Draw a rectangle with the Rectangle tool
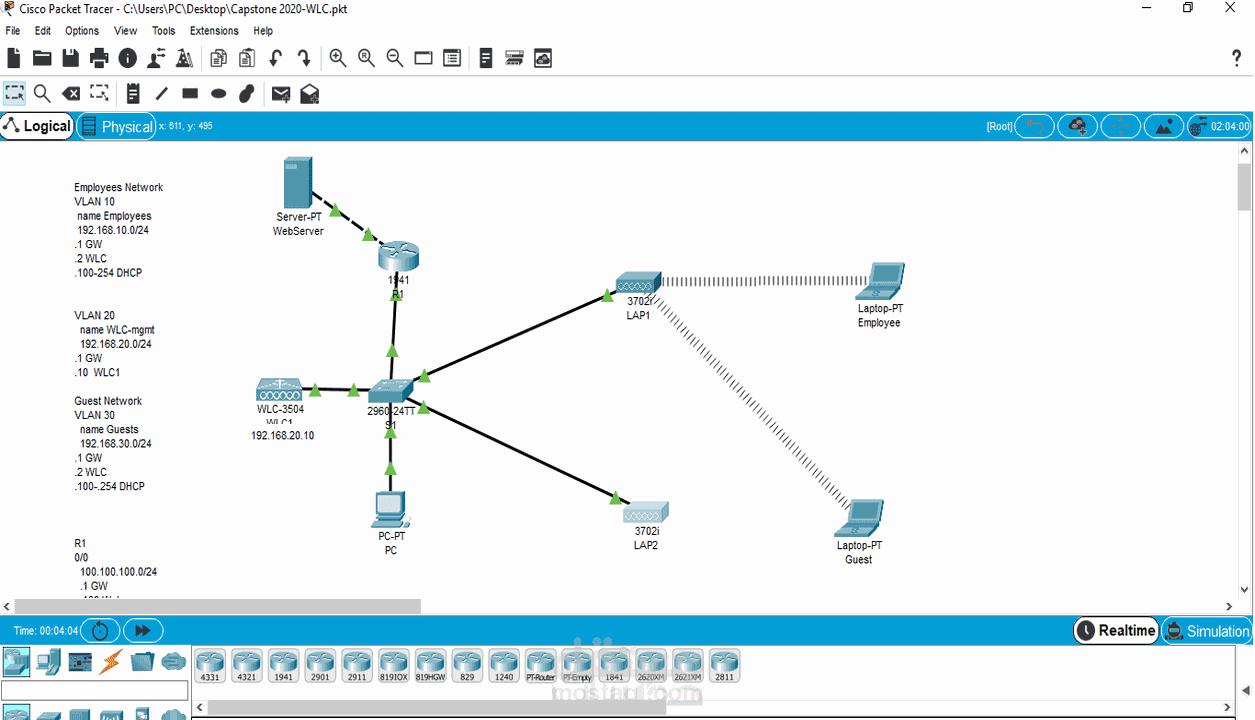Image resolution: width=1255 pixels, height=720 pixels. [x=190, y=93]
